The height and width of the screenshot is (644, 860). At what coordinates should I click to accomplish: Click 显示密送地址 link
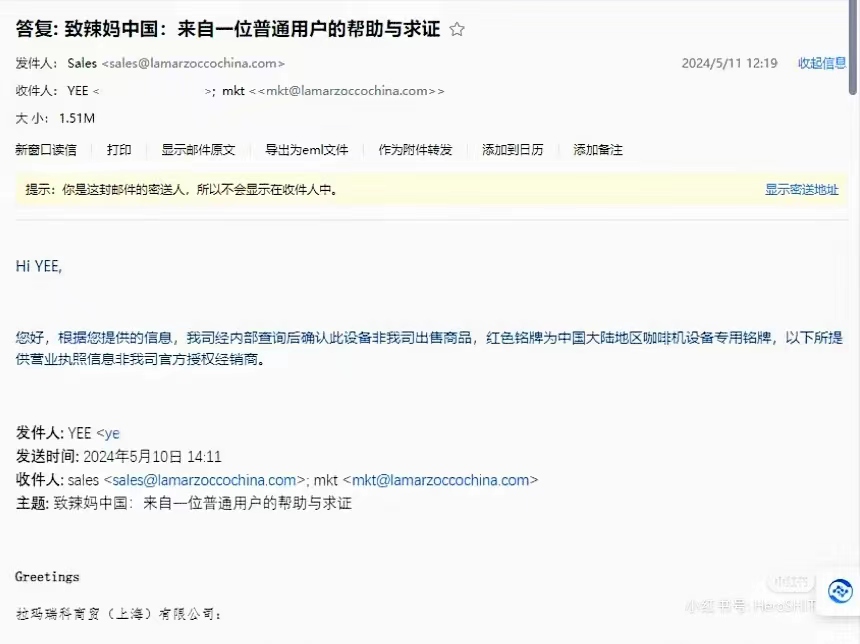(x=801, y=190)
